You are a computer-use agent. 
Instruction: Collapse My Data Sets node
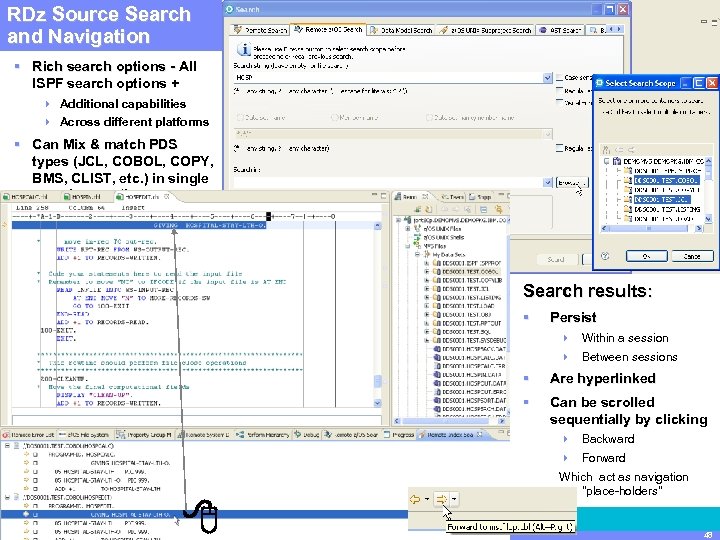(x=417, y=254)
